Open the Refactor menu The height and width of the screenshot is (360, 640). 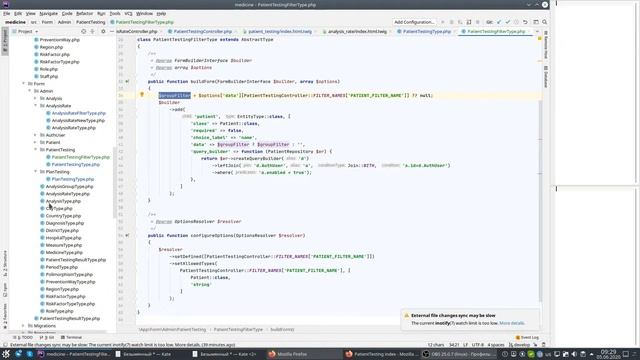click(84, 13)
